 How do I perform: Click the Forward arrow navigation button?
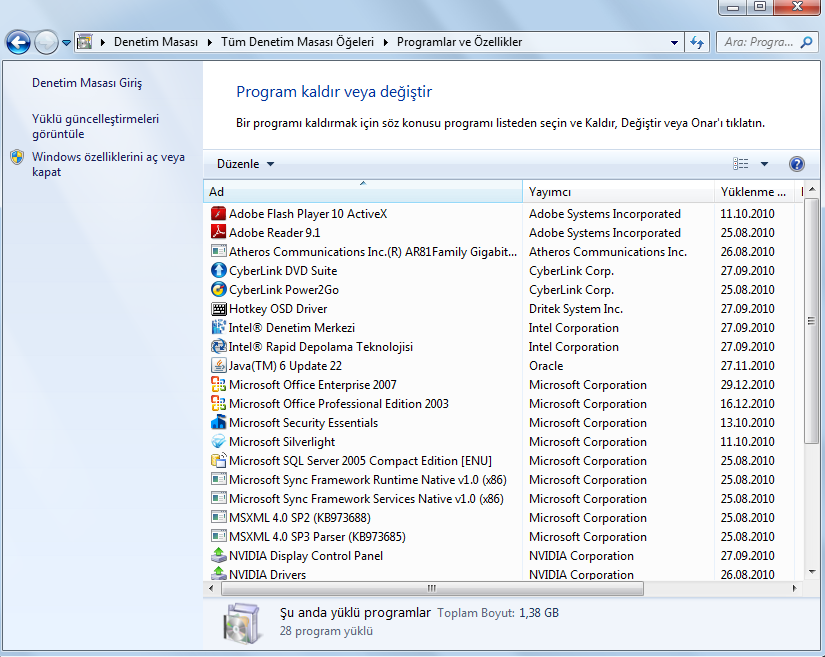(46, 42)
